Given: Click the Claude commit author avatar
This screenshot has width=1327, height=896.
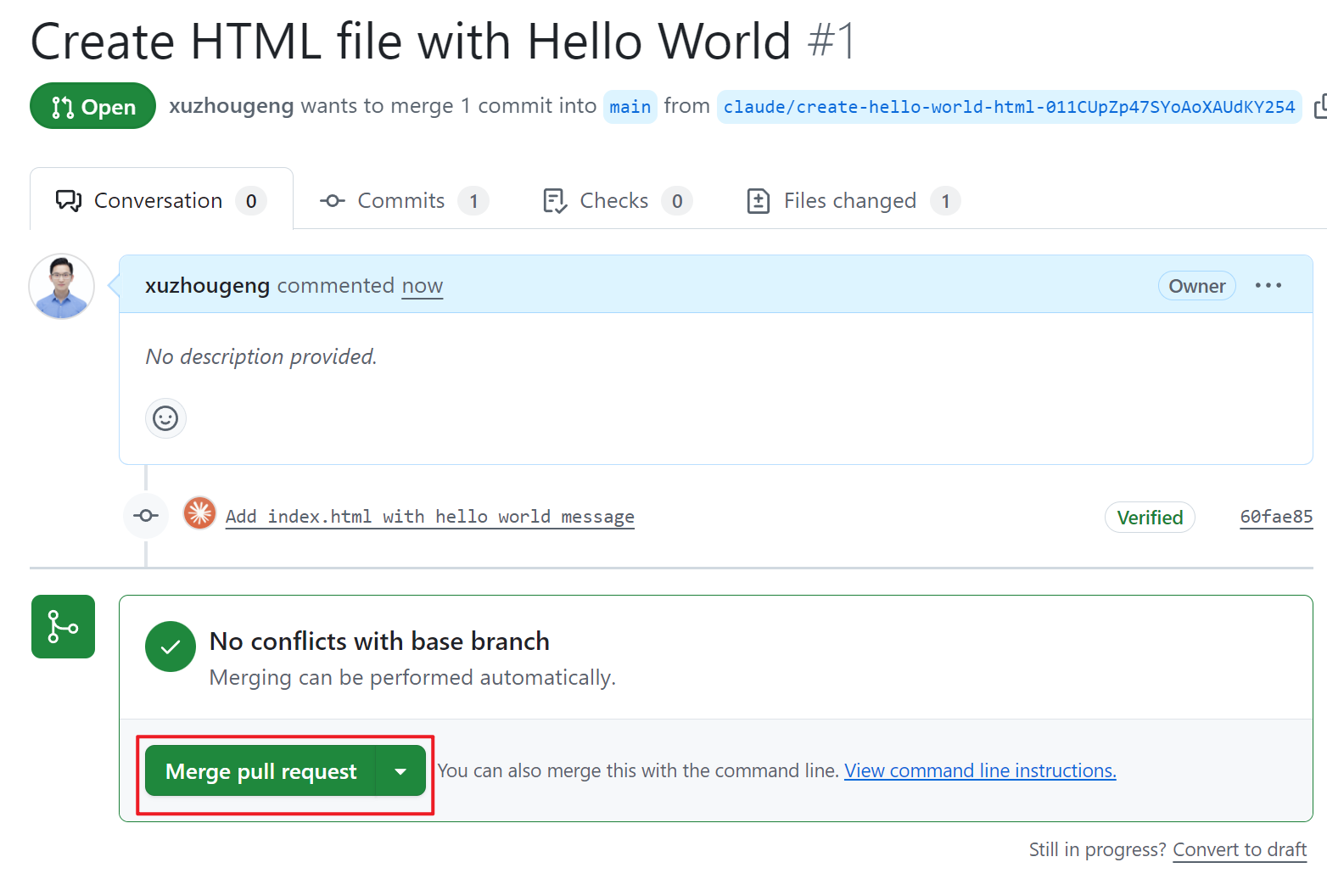Looking at the screenshot, I should tap(200, 513).
